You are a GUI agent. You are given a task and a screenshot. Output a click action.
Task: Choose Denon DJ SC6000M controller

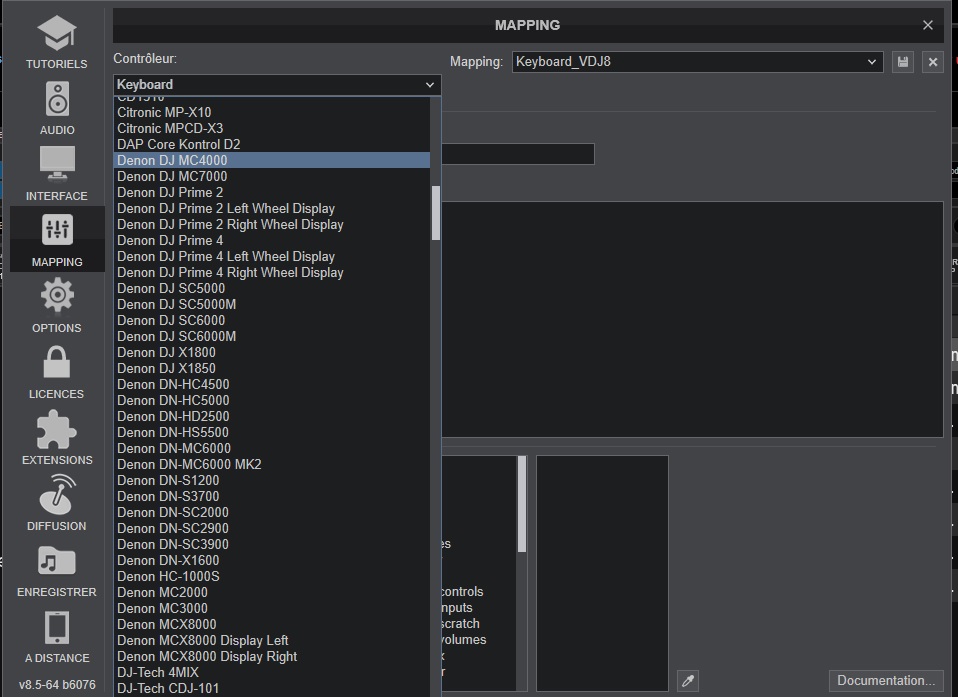(272, 337)
